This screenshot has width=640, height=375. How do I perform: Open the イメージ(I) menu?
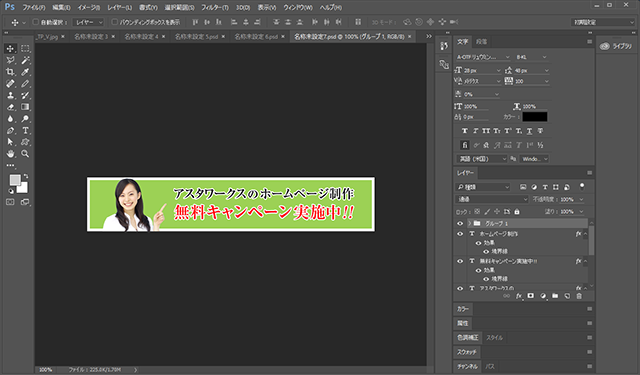[x=89, y=8]
